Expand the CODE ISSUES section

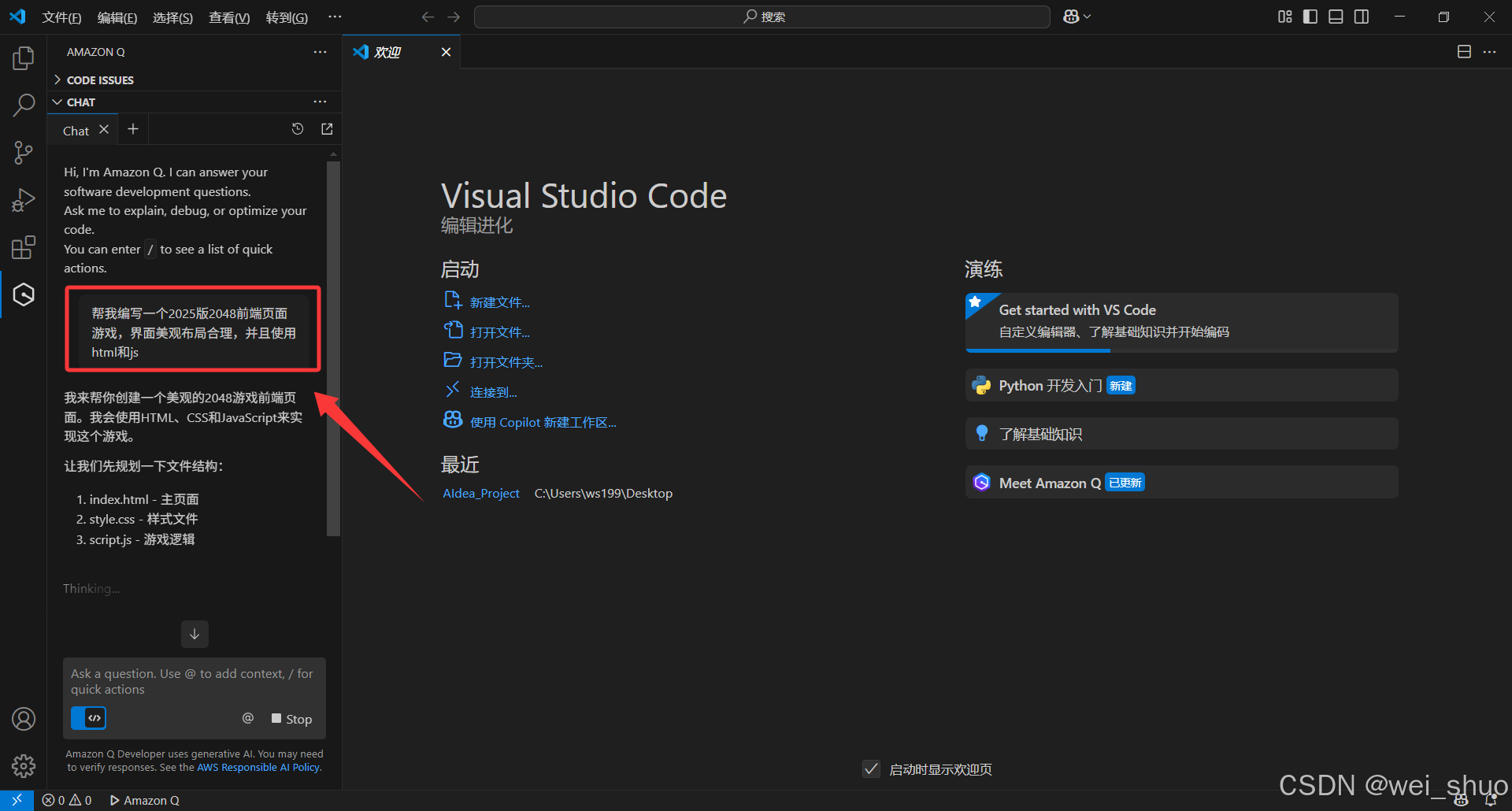coord(100,80)
